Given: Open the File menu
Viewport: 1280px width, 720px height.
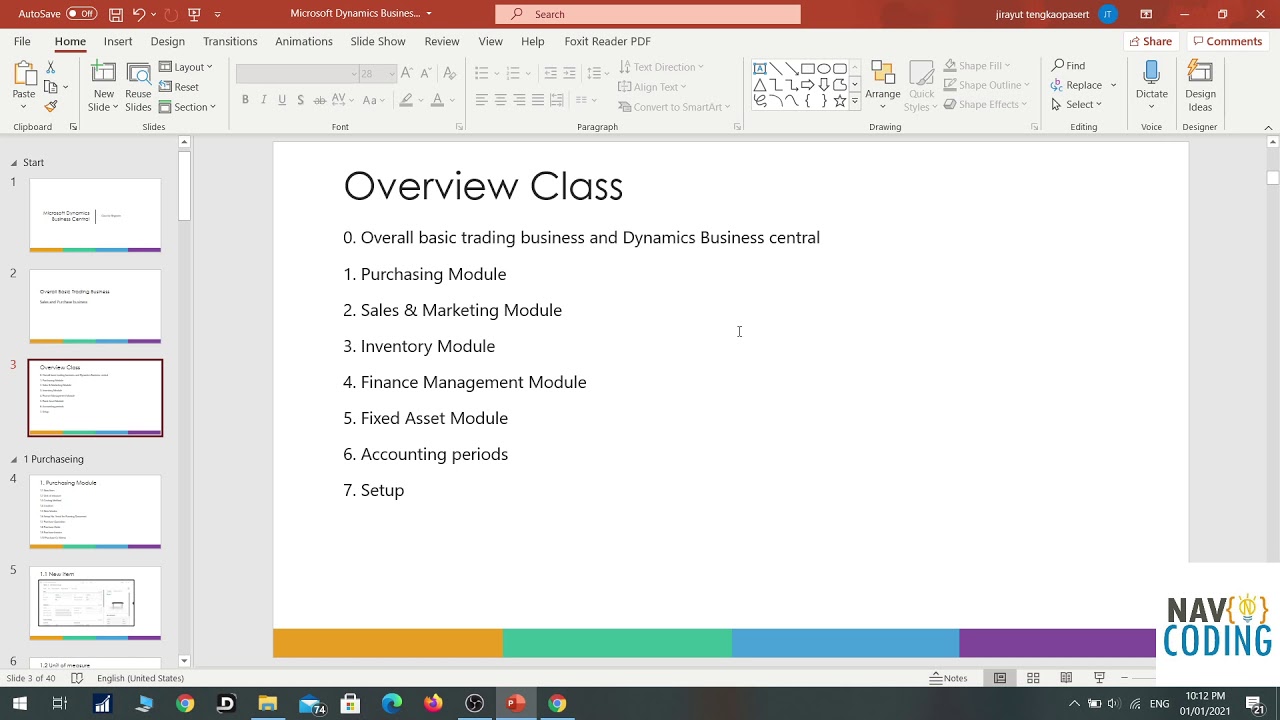Looking at the screenshot, I should [x=22, y=41].
